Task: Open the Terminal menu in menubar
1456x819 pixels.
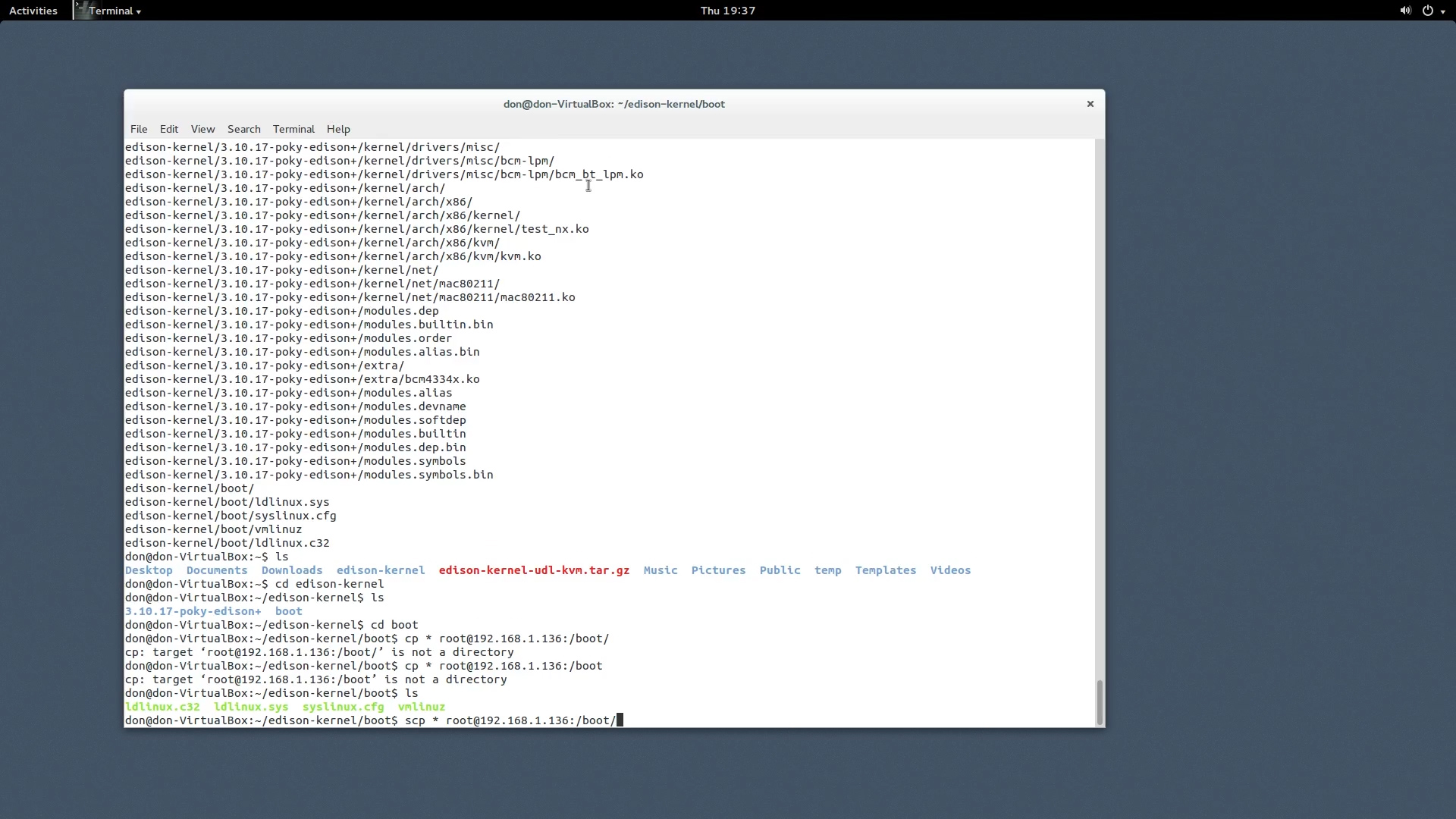Action: (x=293, y=129)
